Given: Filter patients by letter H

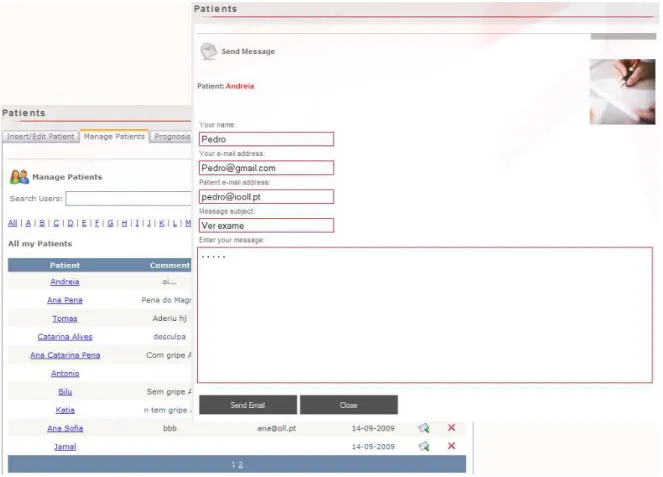Looking at the screenshot, I should point(124,223).
